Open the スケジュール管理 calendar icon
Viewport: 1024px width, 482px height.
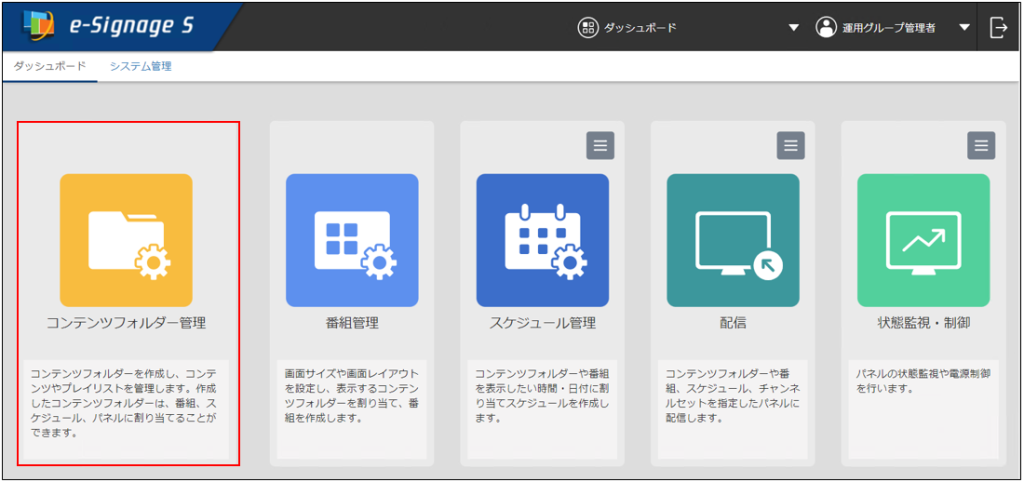(x=543, y=240)
